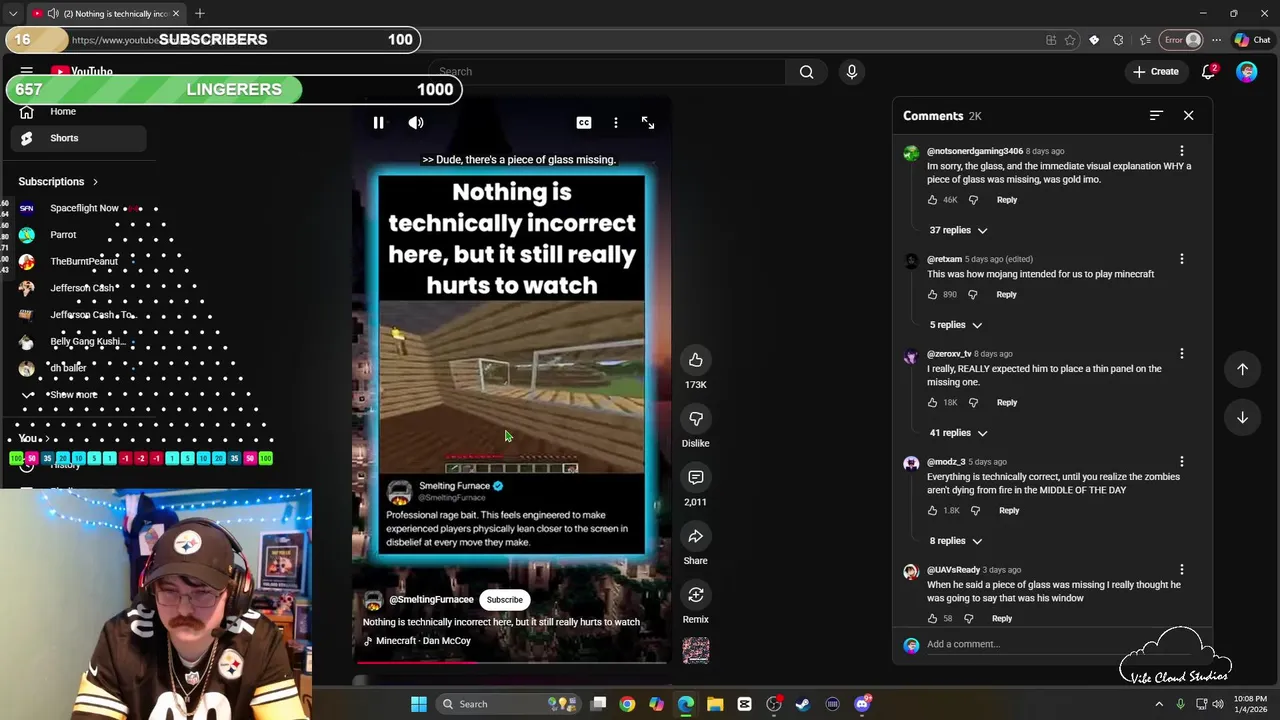Open comments via the 2,011 comments icon

(x=696, y=478)
